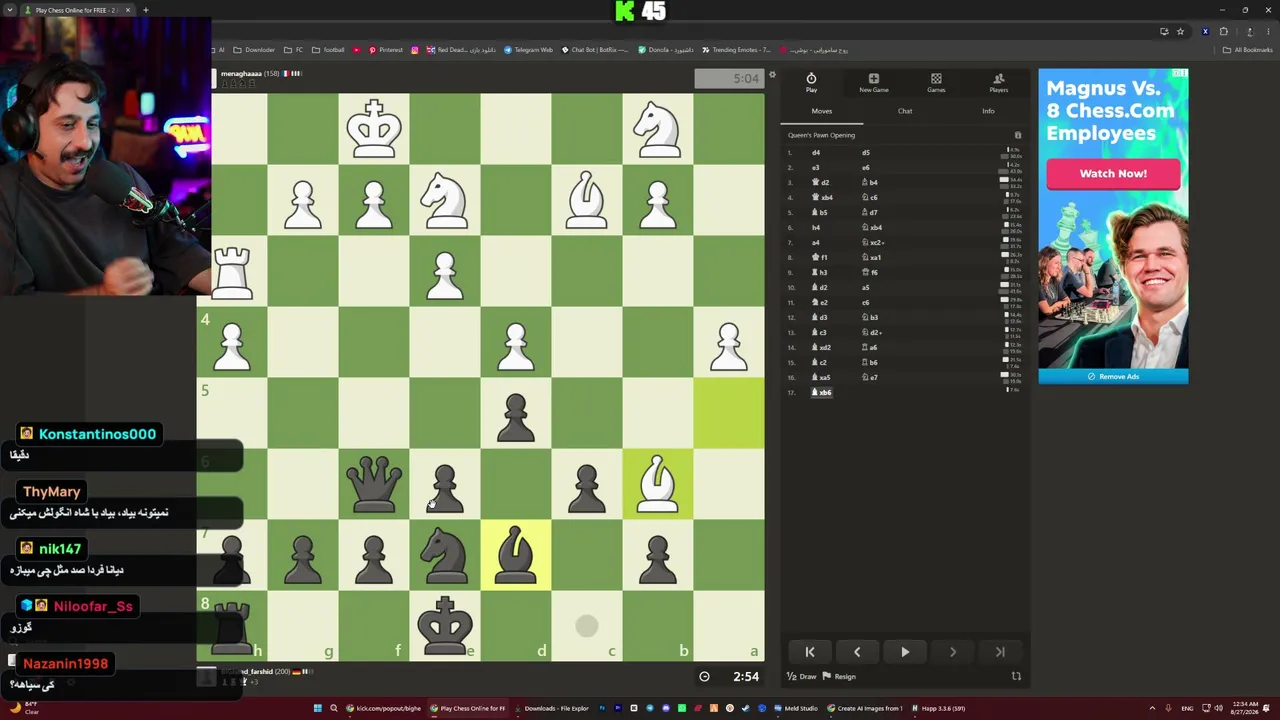
Task: Select the black knight next to the yellow square
Action: coord(445,555)
